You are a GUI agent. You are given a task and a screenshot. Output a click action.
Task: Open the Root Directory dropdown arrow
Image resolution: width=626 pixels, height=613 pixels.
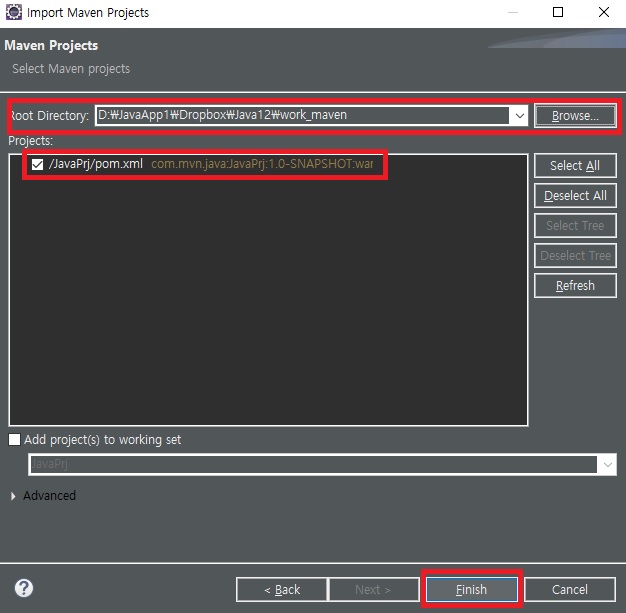pos(519,115)
